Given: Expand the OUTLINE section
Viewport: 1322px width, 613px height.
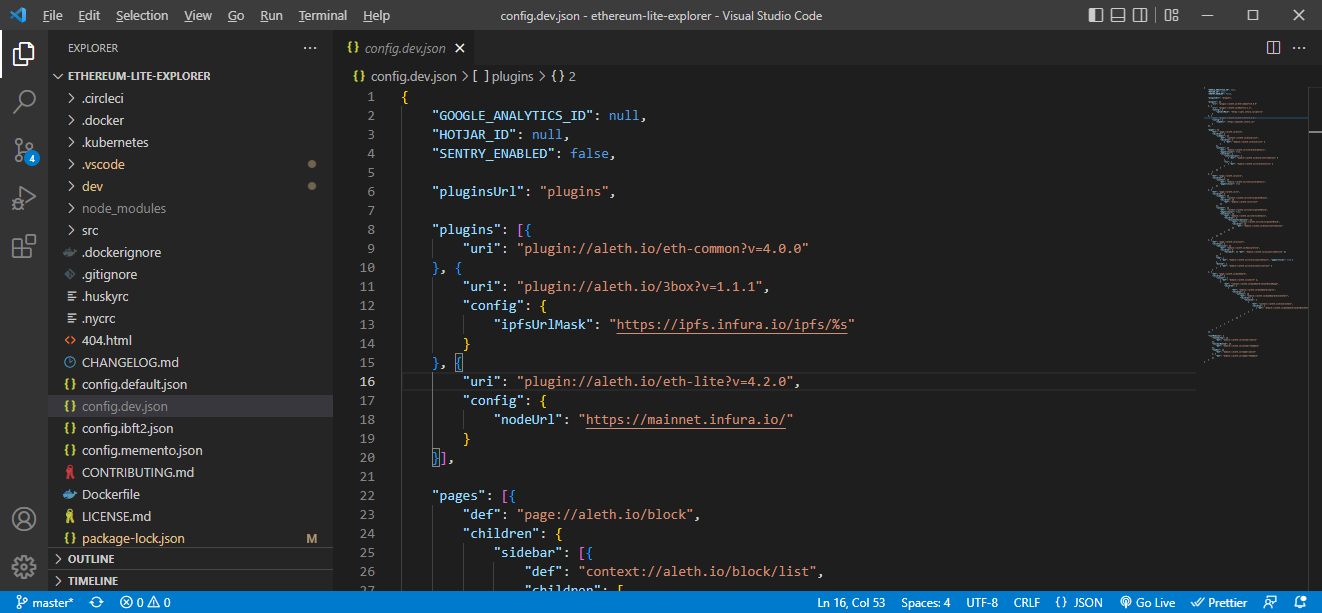Looking at the screenshot, I should pyautogui.click(x=190, y=559).
